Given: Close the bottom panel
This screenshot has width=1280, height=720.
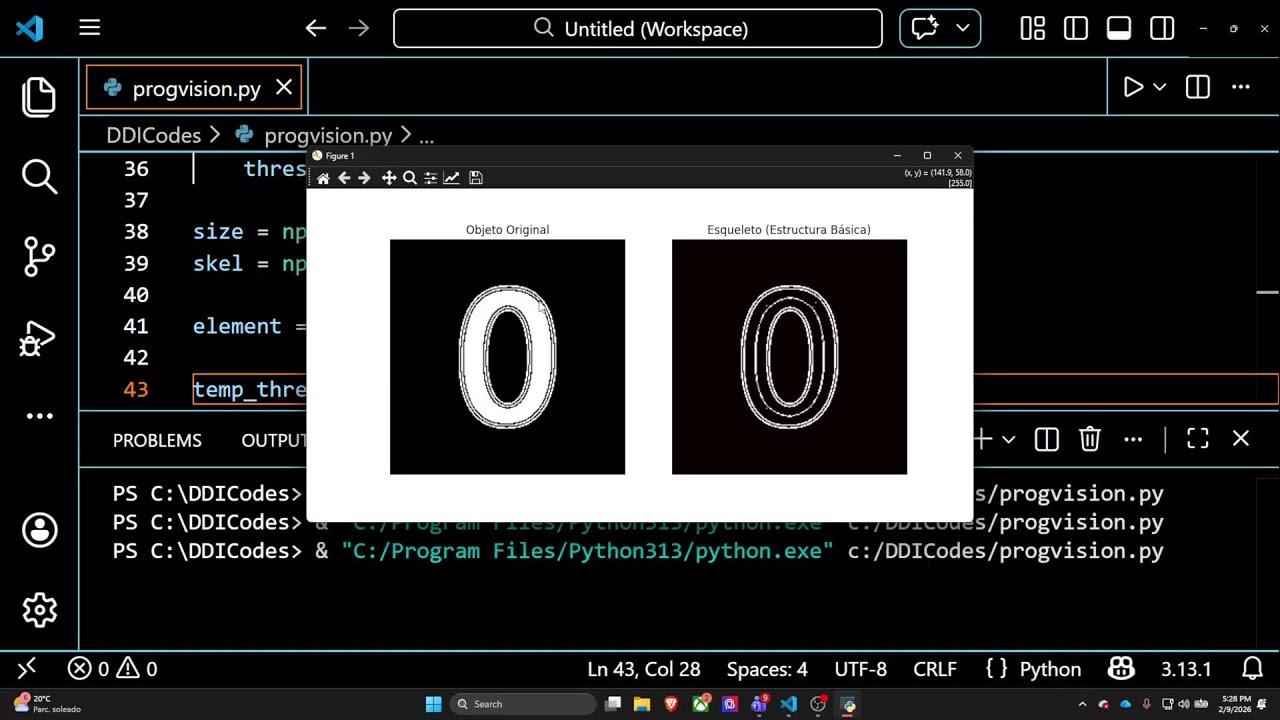Looking at the screenshot, I should [x=1241, y=439].
